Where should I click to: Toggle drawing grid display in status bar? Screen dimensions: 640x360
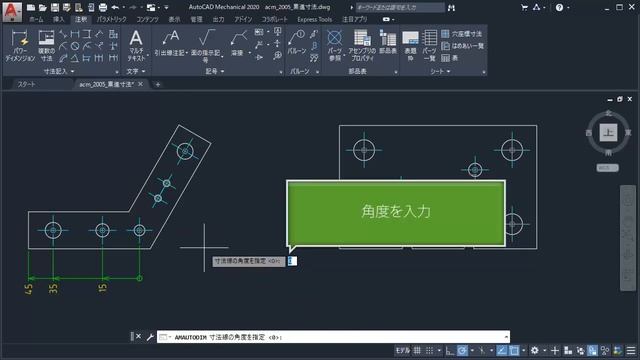tap(417, 350)
